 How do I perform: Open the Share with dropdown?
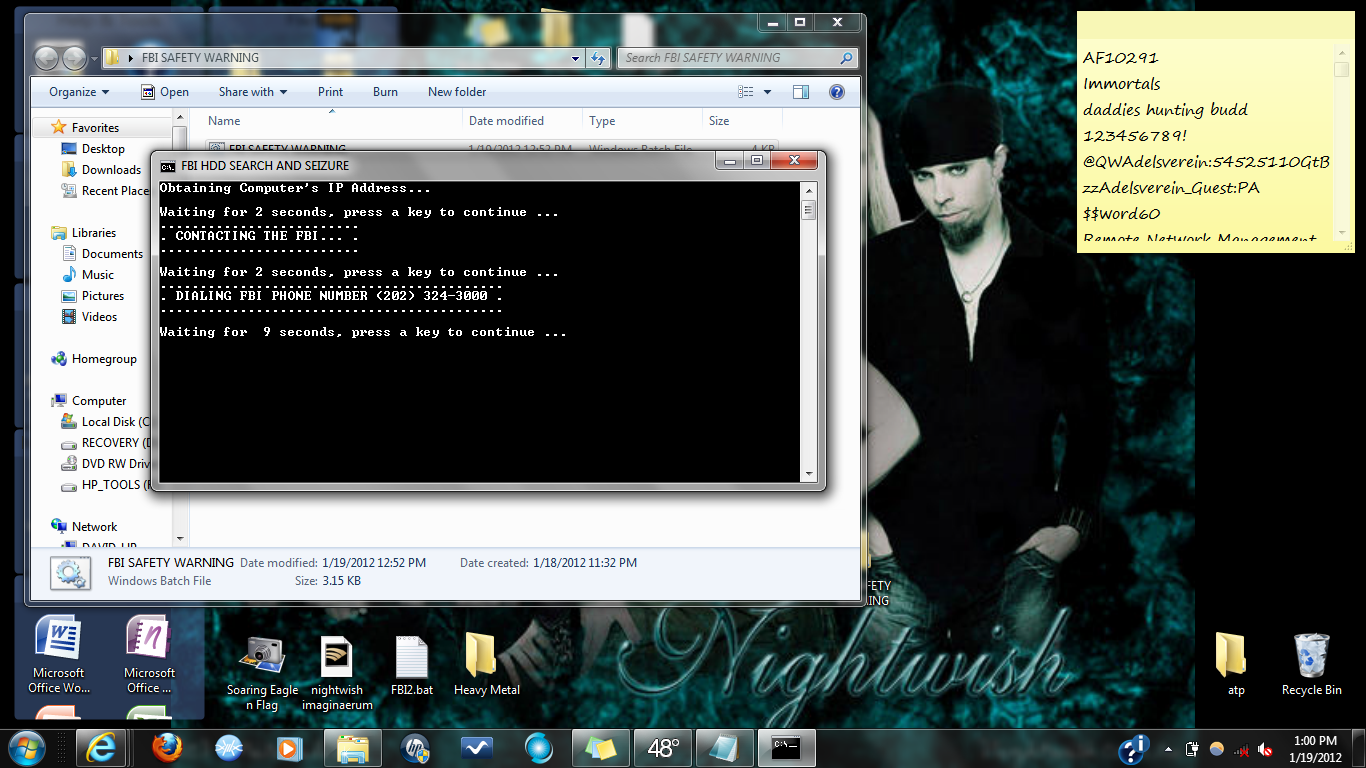pos(253,92)
